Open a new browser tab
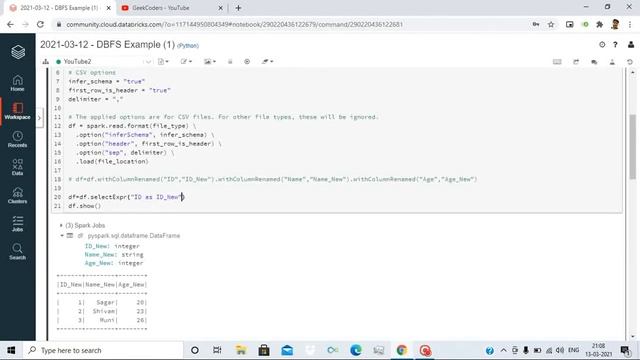 238,8
